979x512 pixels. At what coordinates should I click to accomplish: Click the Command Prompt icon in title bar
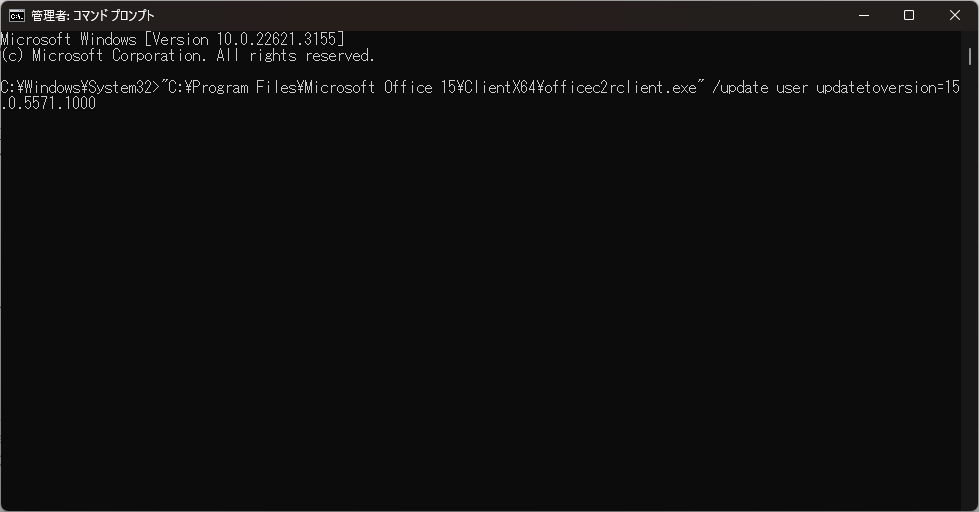[x=17, y=15]
